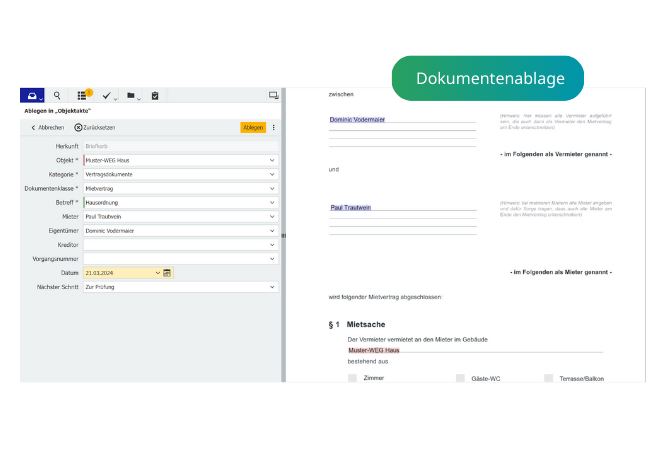The image size is (666, 450).
Task: Tick the Zimmer checkbox in the document
Action: click(353, 378)
